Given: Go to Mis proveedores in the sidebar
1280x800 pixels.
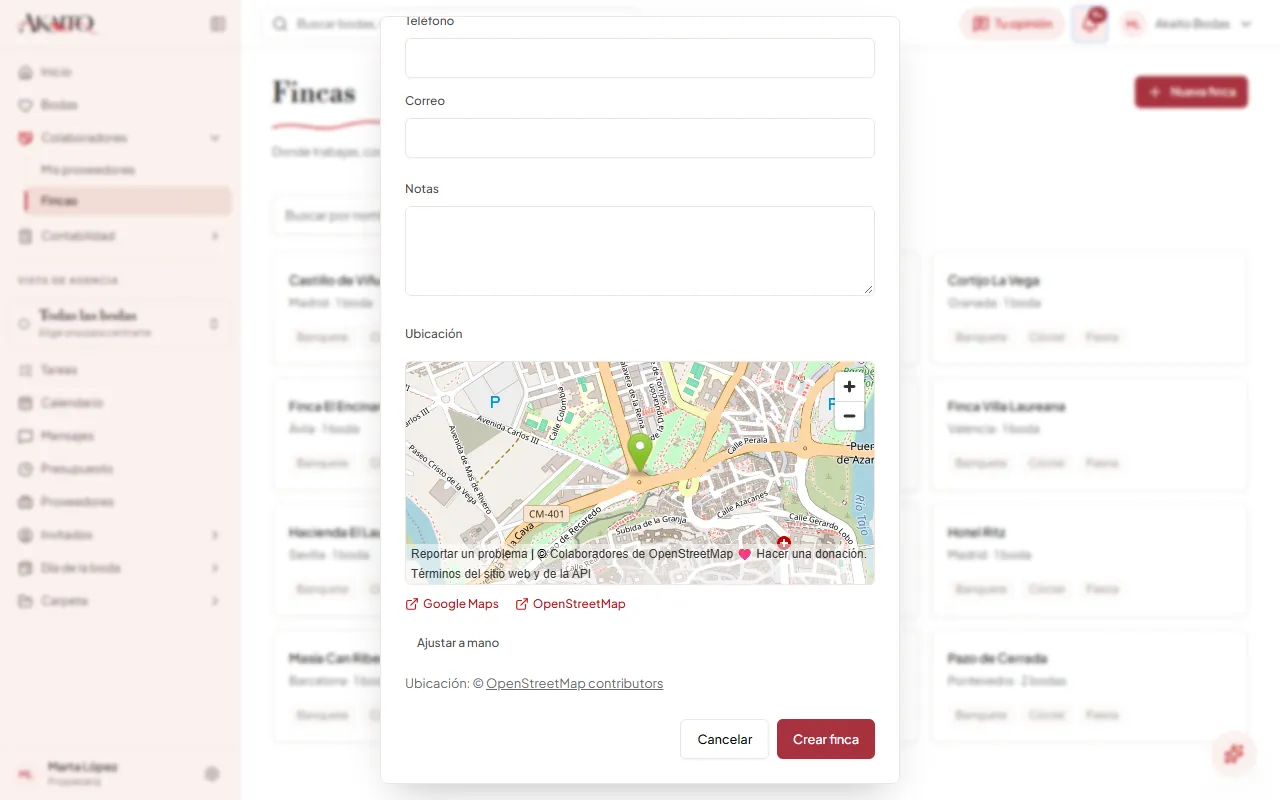Looking at the screenshot, I should (88, 170).
